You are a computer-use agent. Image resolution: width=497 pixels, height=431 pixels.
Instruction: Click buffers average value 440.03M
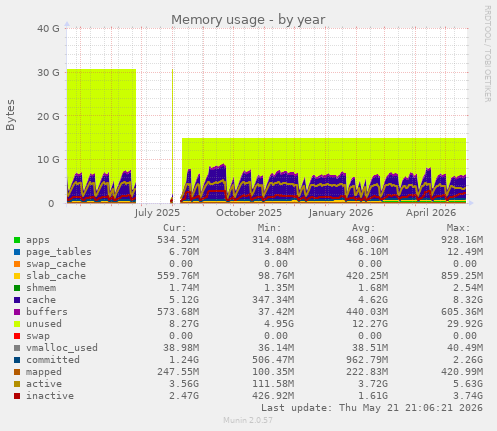click(x=367, y=312)
